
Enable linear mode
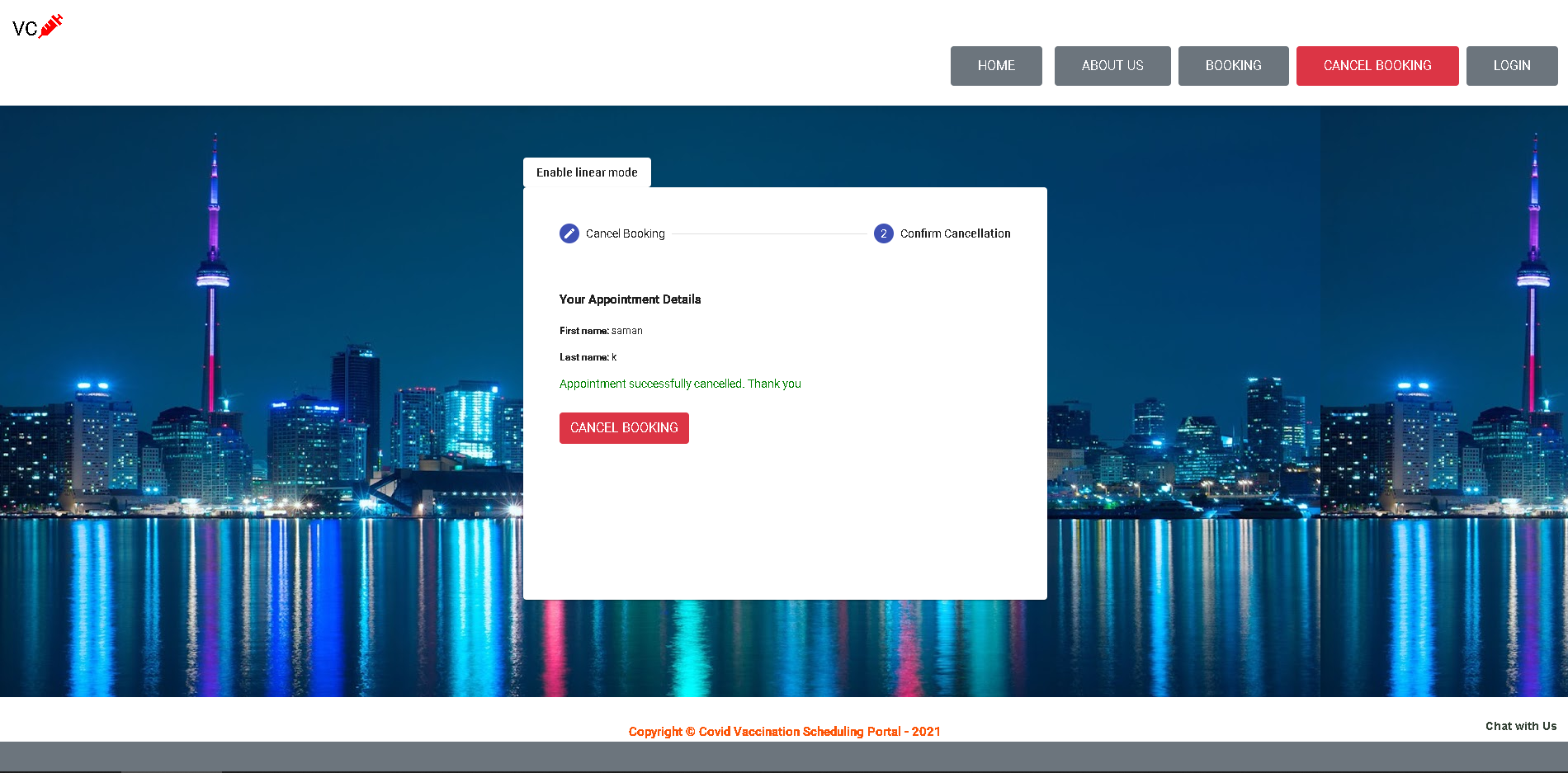tap(586, 172)
